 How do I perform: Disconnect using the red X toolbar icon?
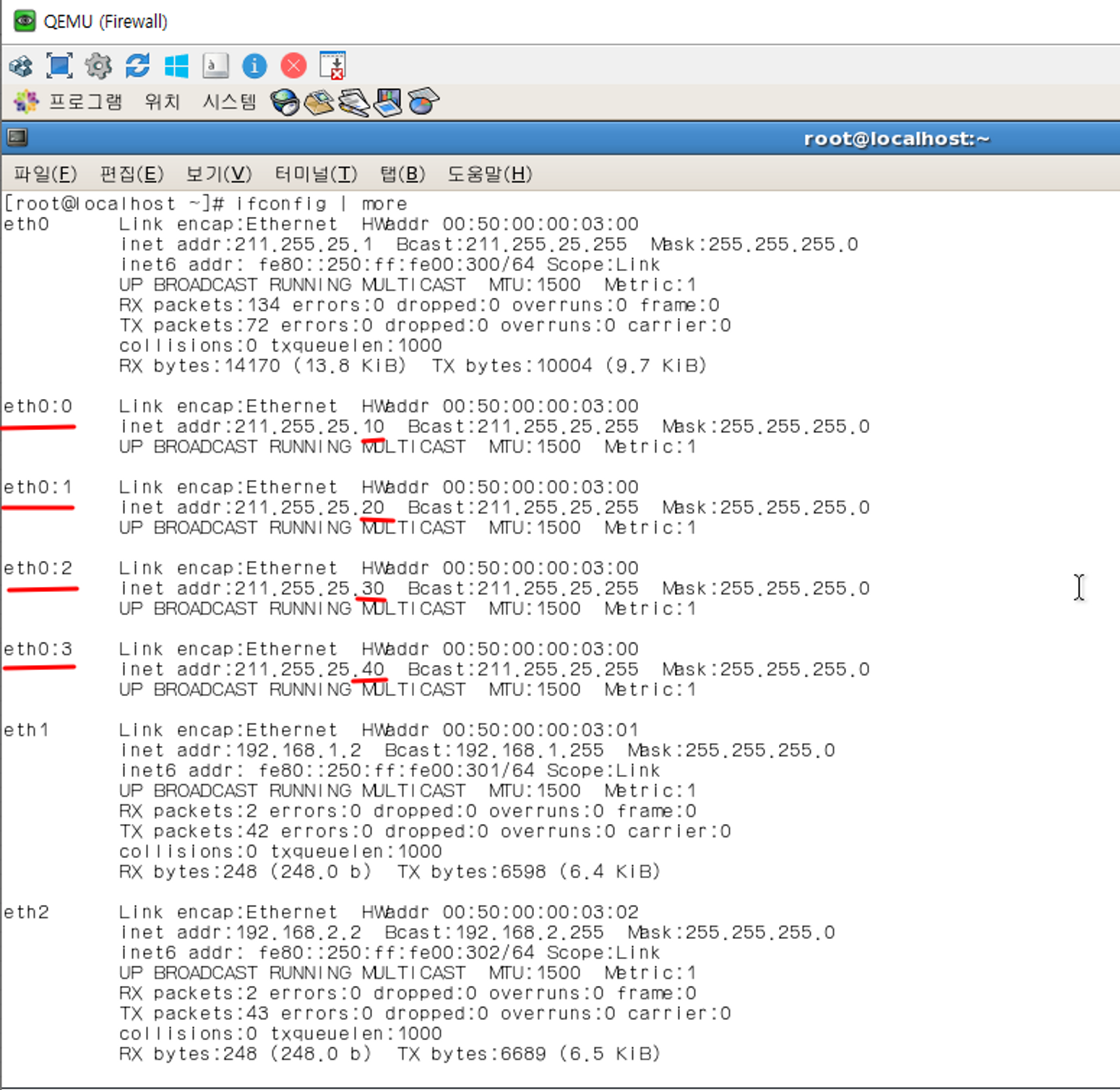[293, 66]
